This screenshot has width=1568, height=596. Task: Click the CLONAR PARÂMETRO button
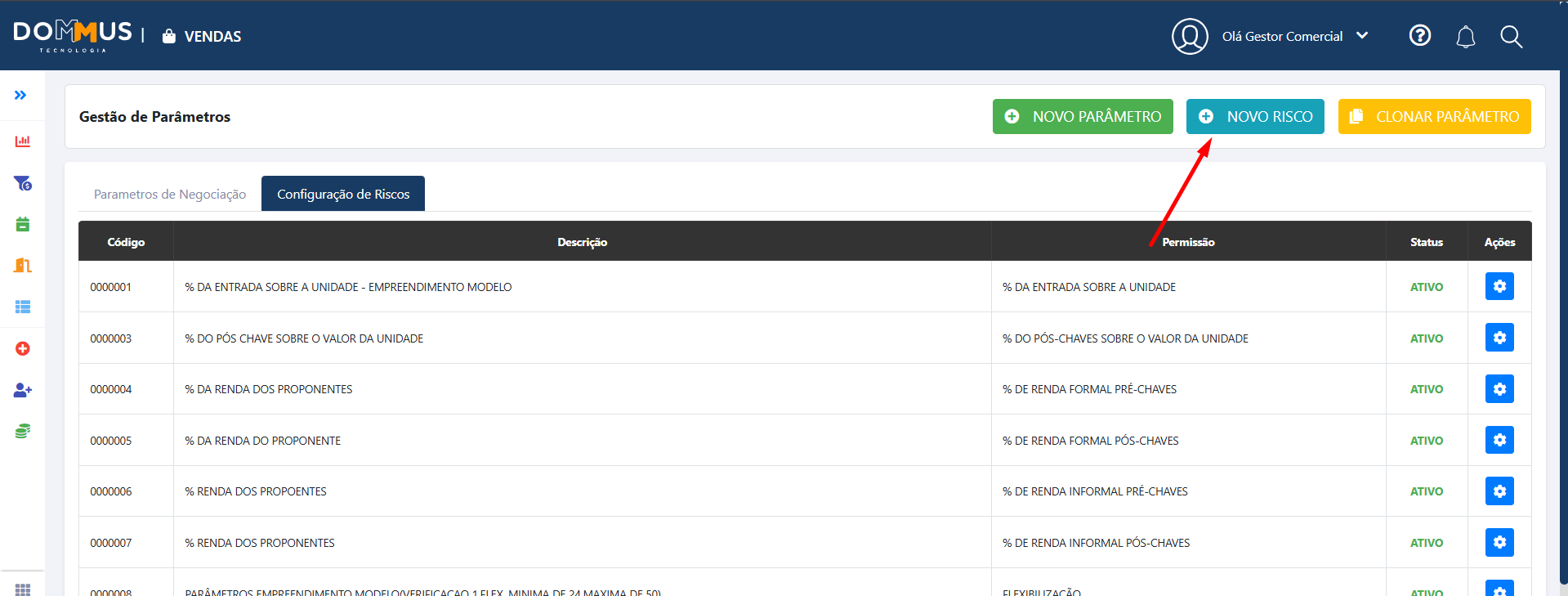pos(1435,116)
